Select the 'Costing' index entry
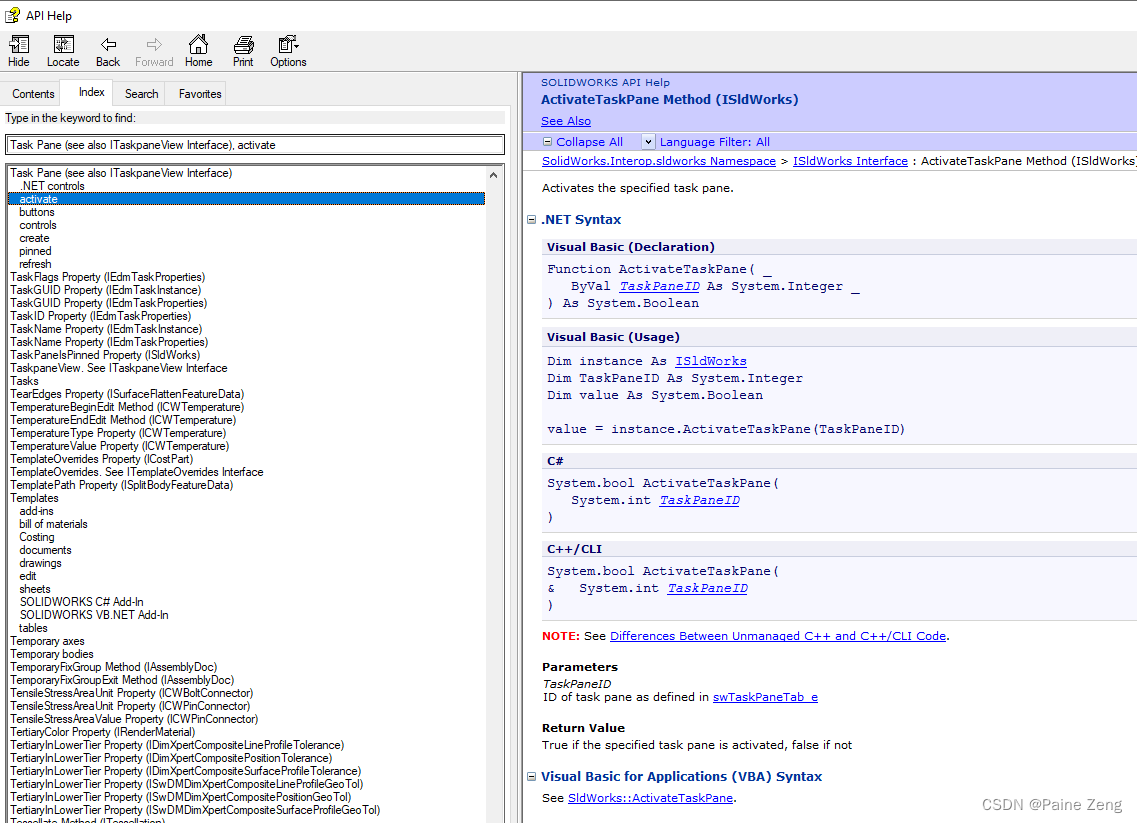This screenshot has height=823, width=1137. 37,537
